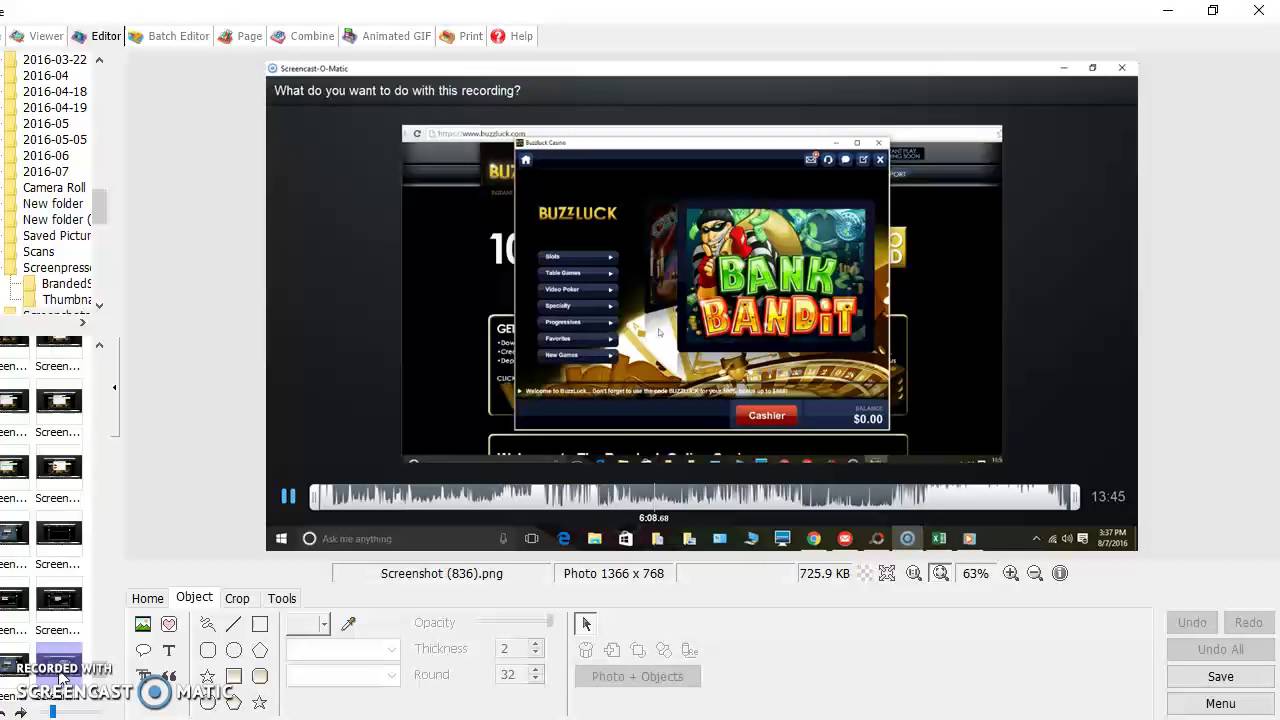1280x720 pixels.
Task: Pick a color with the eyedropper
Action: click(x=348, y=624)
